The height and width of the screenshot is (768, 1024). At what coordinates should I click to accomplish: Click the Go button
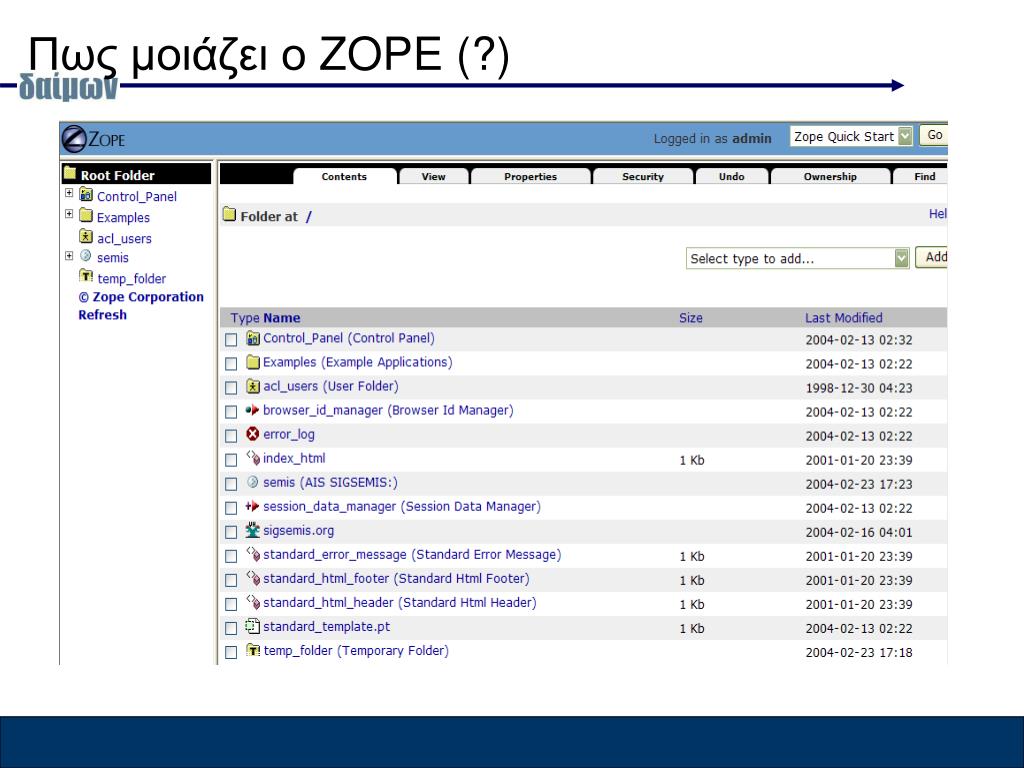point(933,135)
